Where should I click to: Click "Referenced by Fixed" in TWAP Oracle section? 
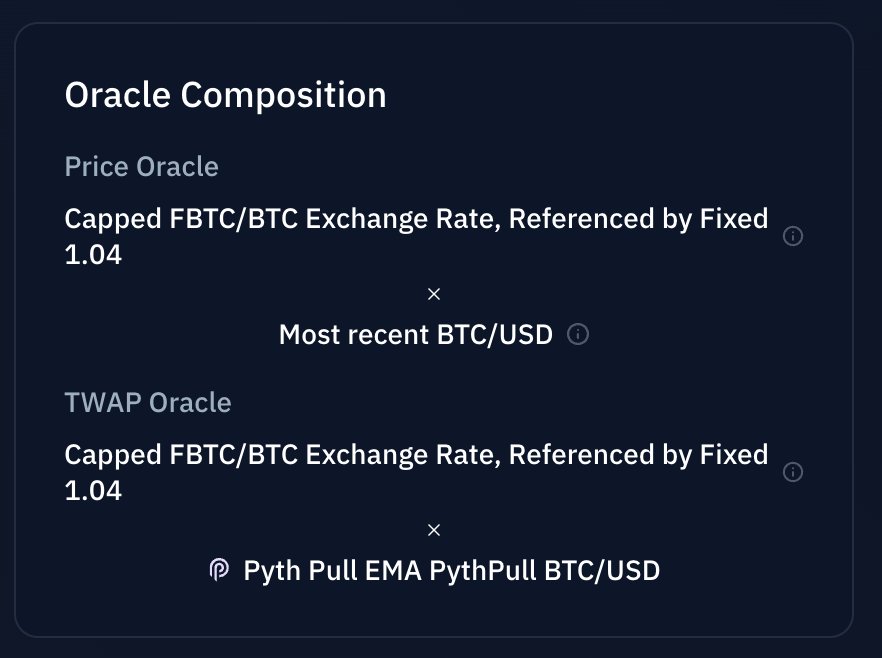pos(638,454)
